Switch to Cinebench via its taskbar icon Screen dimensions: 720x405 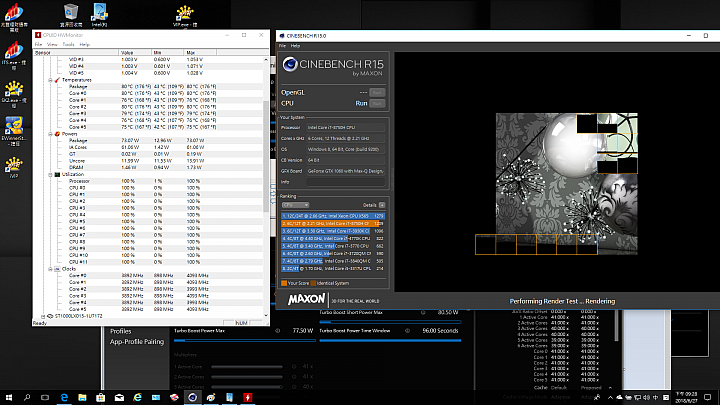192,397
